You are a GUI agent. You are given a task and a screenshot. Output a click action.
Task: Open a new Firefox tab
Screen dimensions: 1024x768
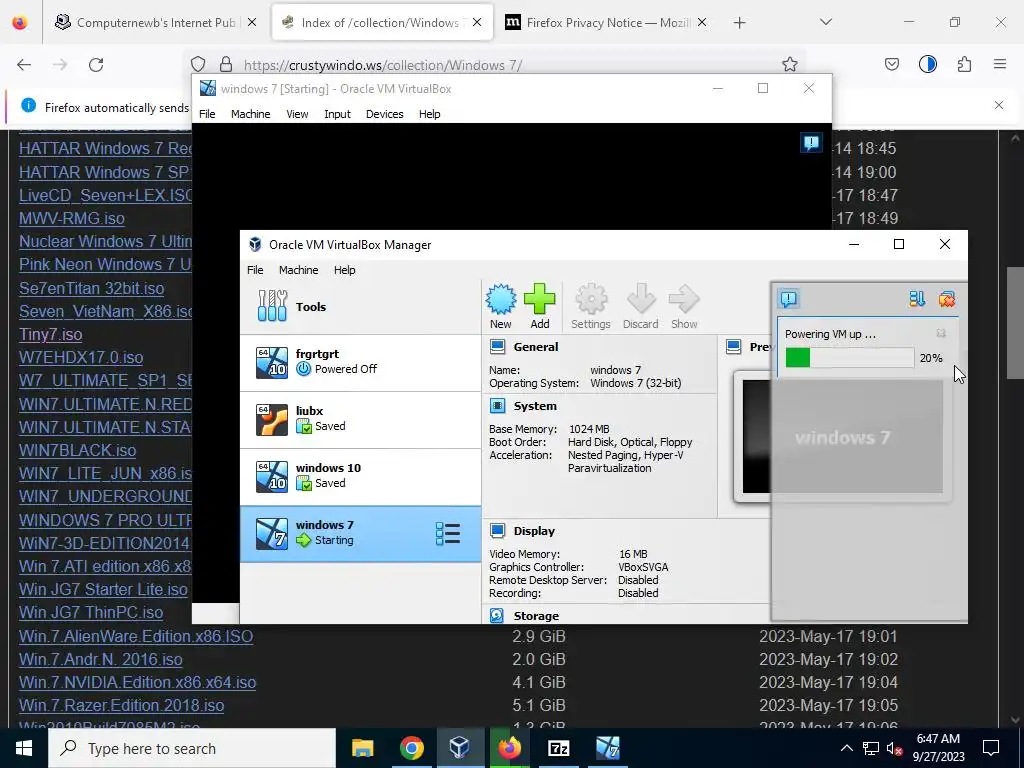[x=739, y=23]
